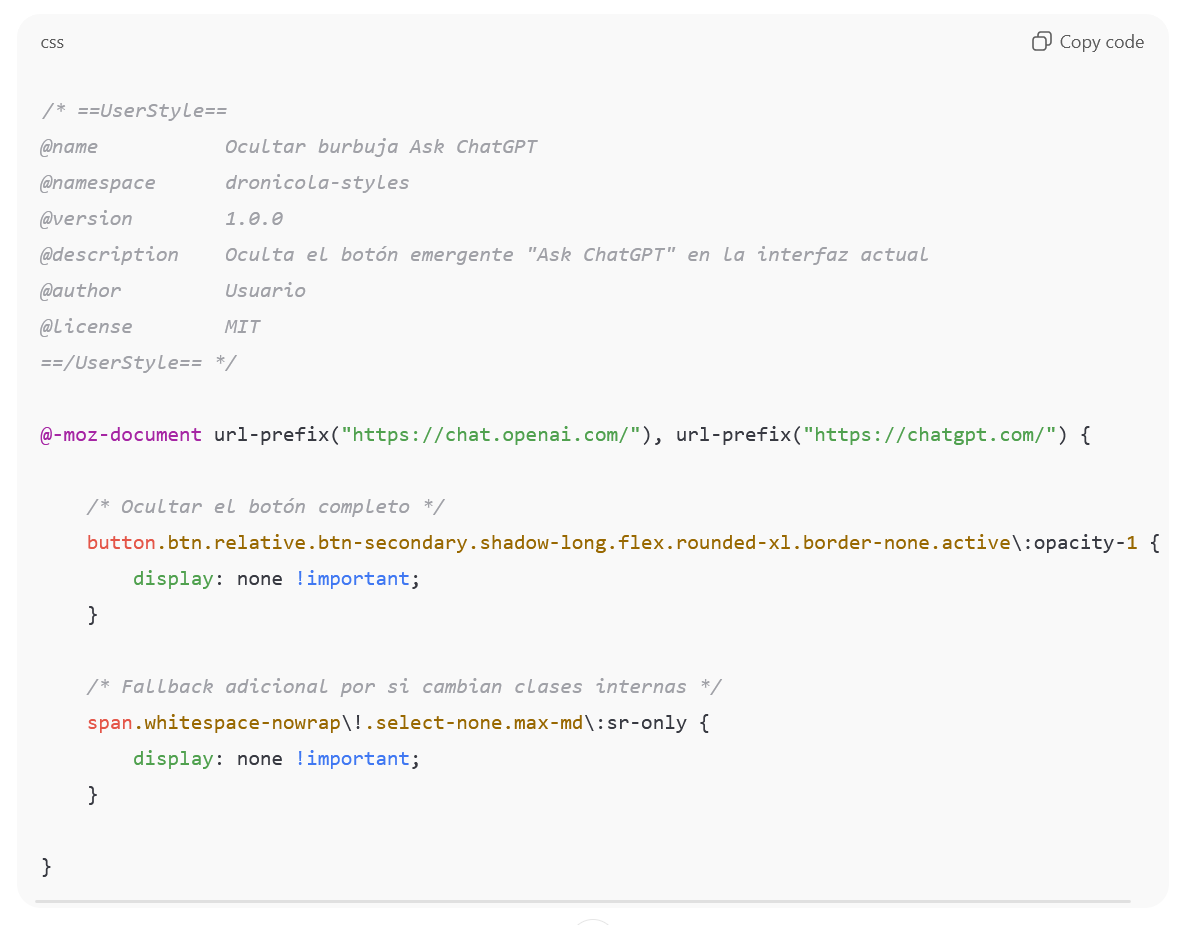Click the final closing curly brace
Viewport: 1192px width, 925px height.
pos(46,866)
